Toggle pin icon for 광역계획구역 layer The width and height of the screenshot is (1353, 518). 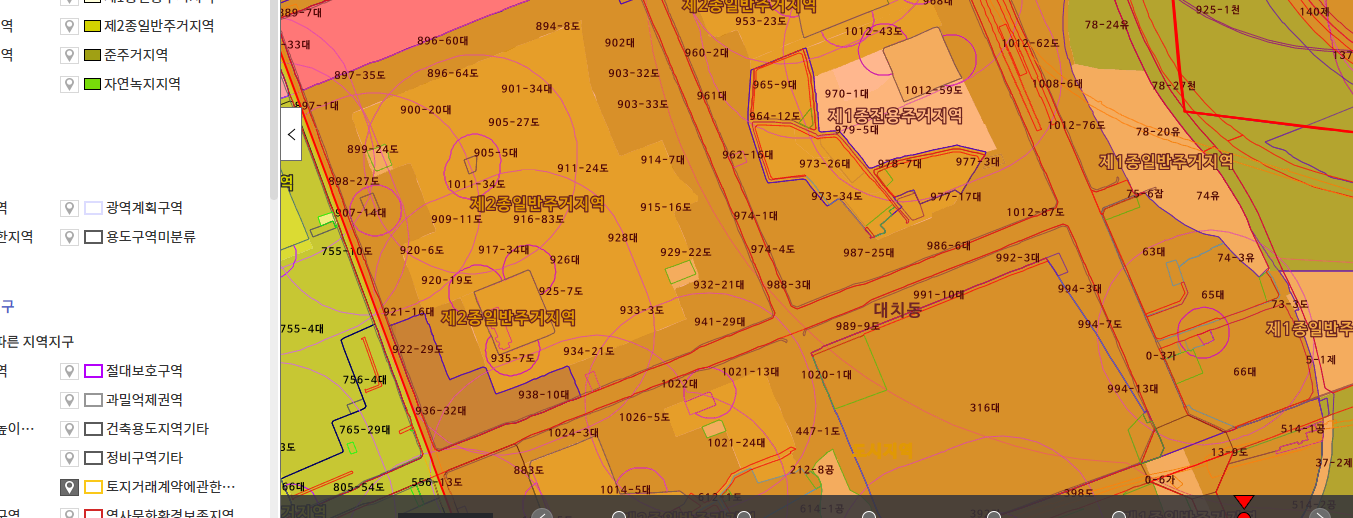coord(69,209)
